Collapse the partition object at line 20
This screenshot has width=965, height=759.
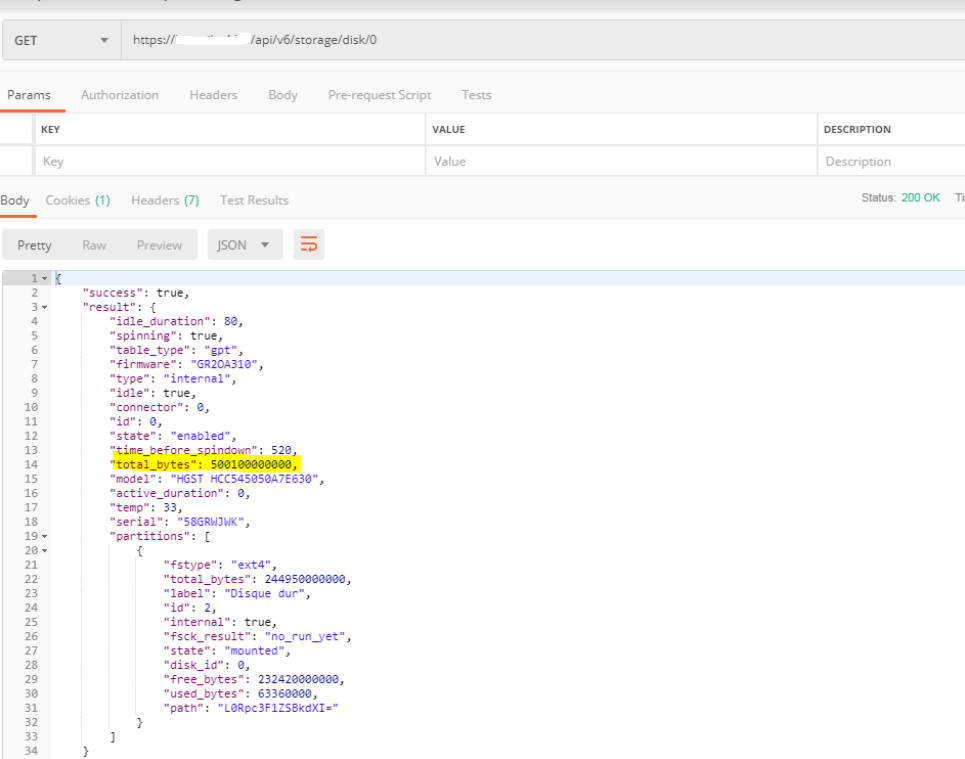click(x=45, y=550)
